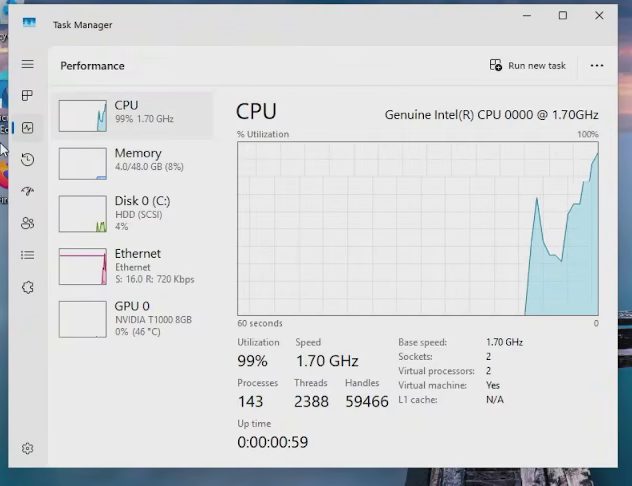Viewport: 632px width, 486px height.
Task: Click the Genuine Intel(R) CPU name text
Action: pyautogui.click(x=491, y=115)
